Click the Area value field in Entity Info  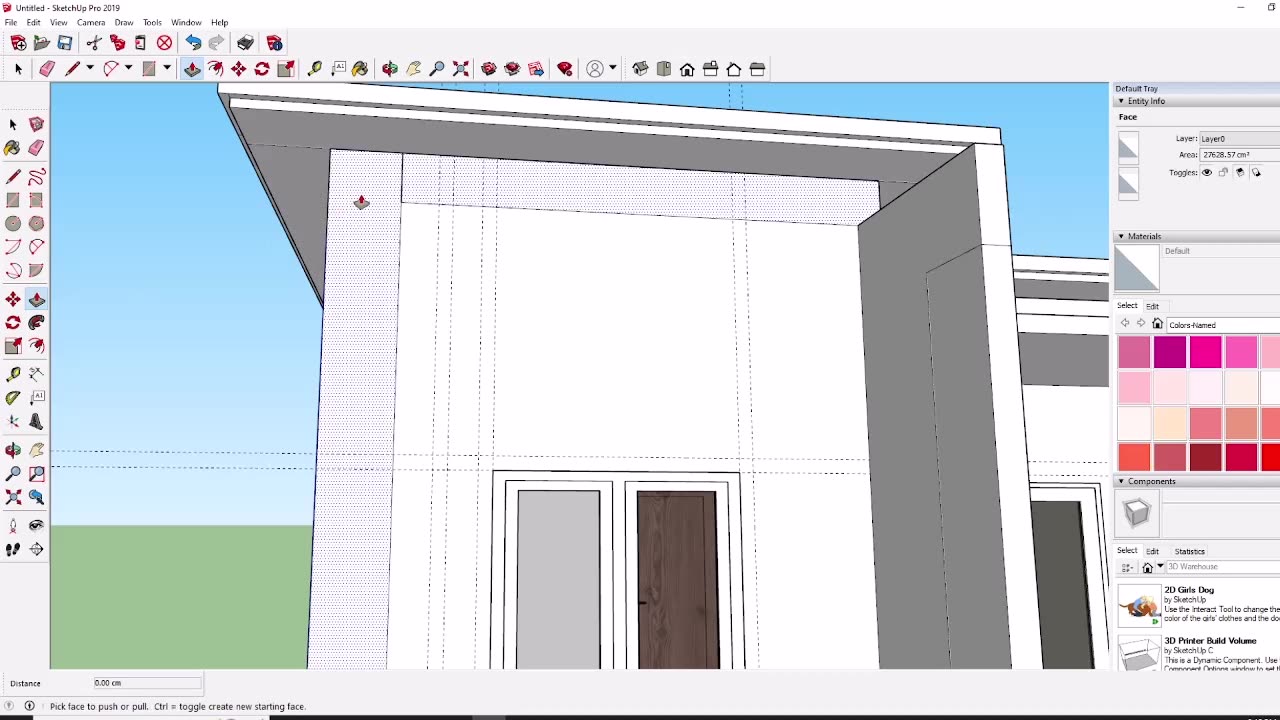(x=1240, y=155)
